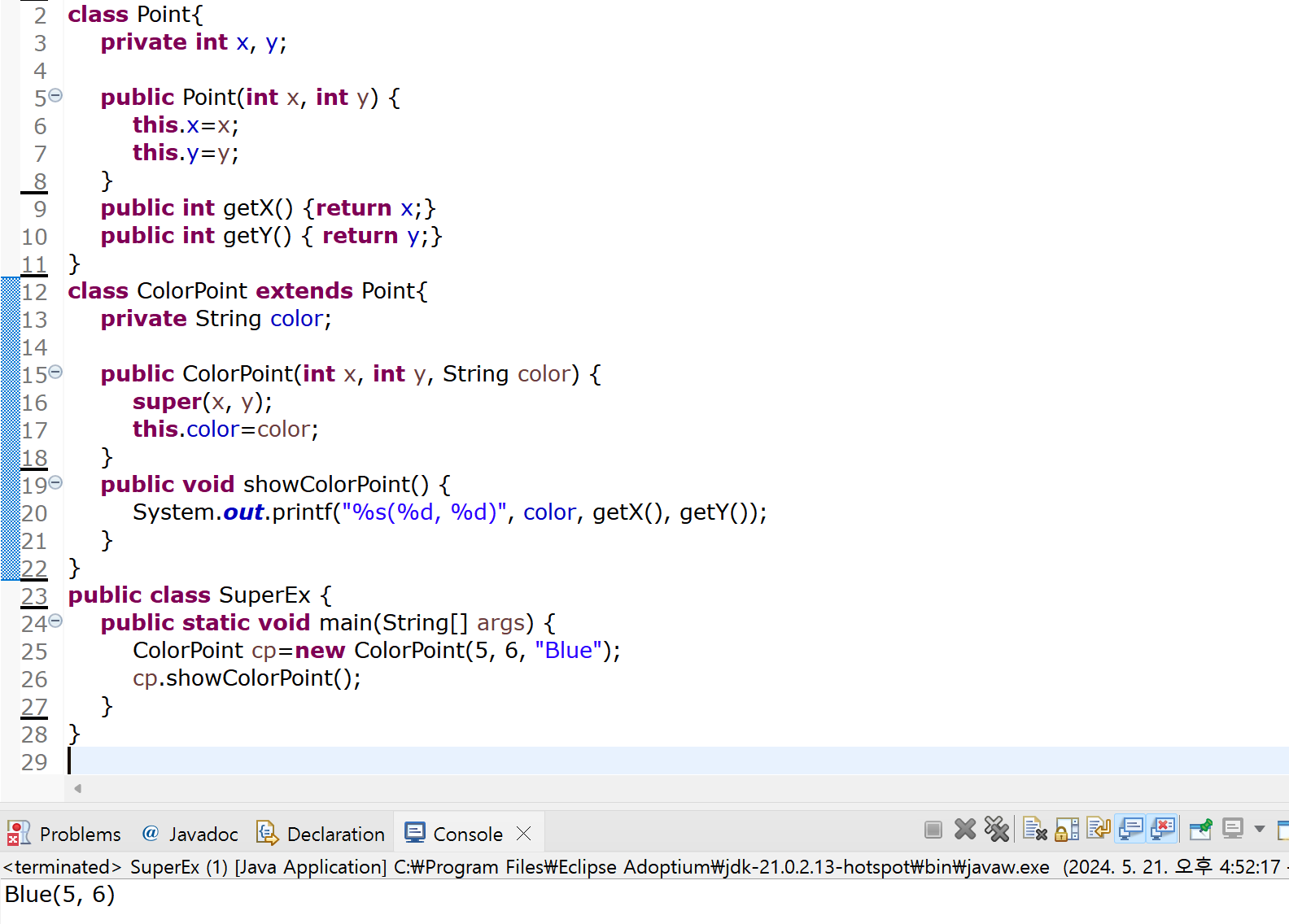Screen dimensions: 1289x924
Task: Switch to the Javadoc tab
Action: tap(190, 834)
